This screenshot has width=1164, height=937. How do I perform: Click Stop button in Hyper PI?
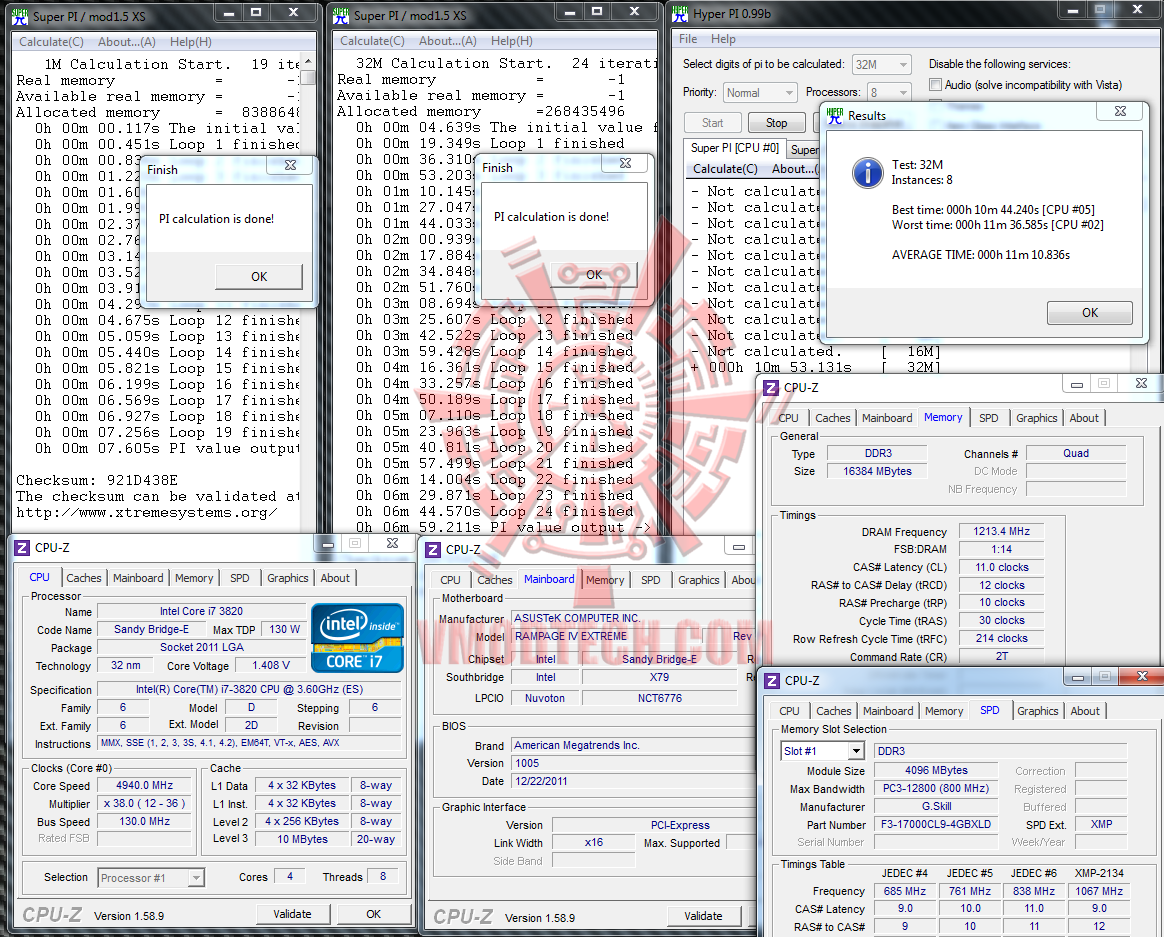pyautogui.click(x=776, y=123)
